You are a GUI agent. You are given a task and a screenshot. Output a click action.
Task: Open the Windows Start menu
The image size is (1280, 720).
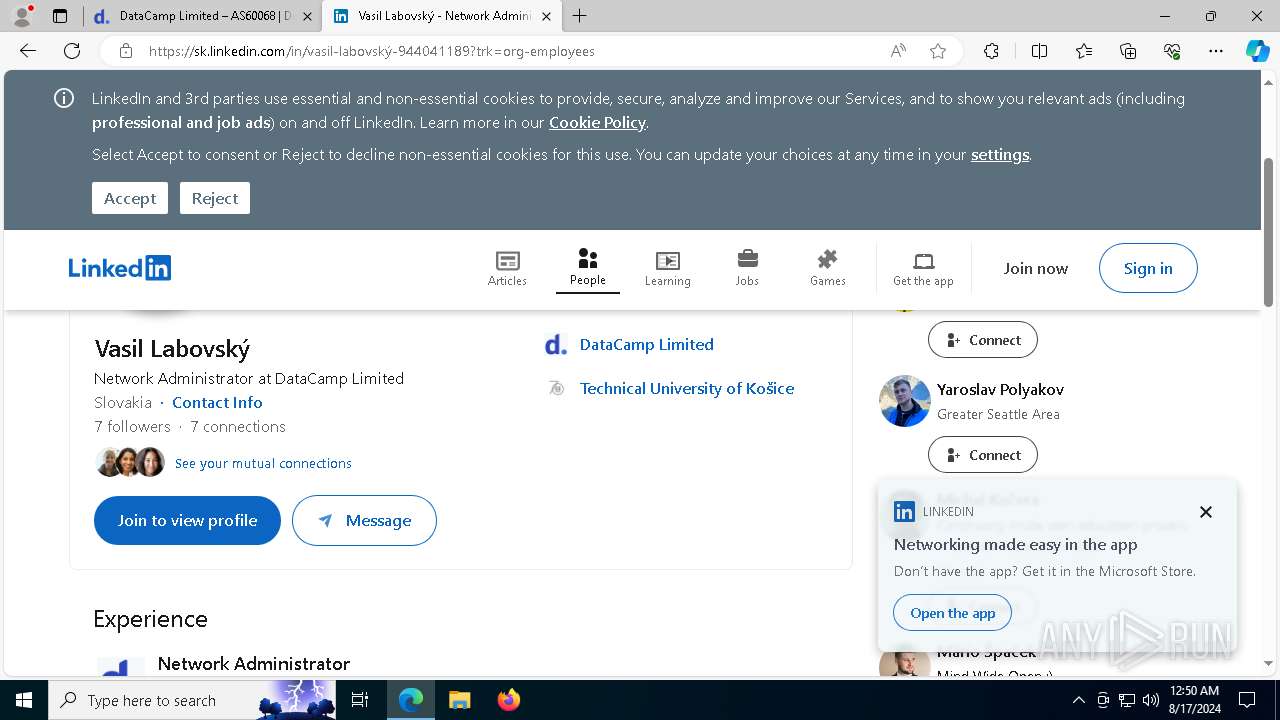point(24,700)
